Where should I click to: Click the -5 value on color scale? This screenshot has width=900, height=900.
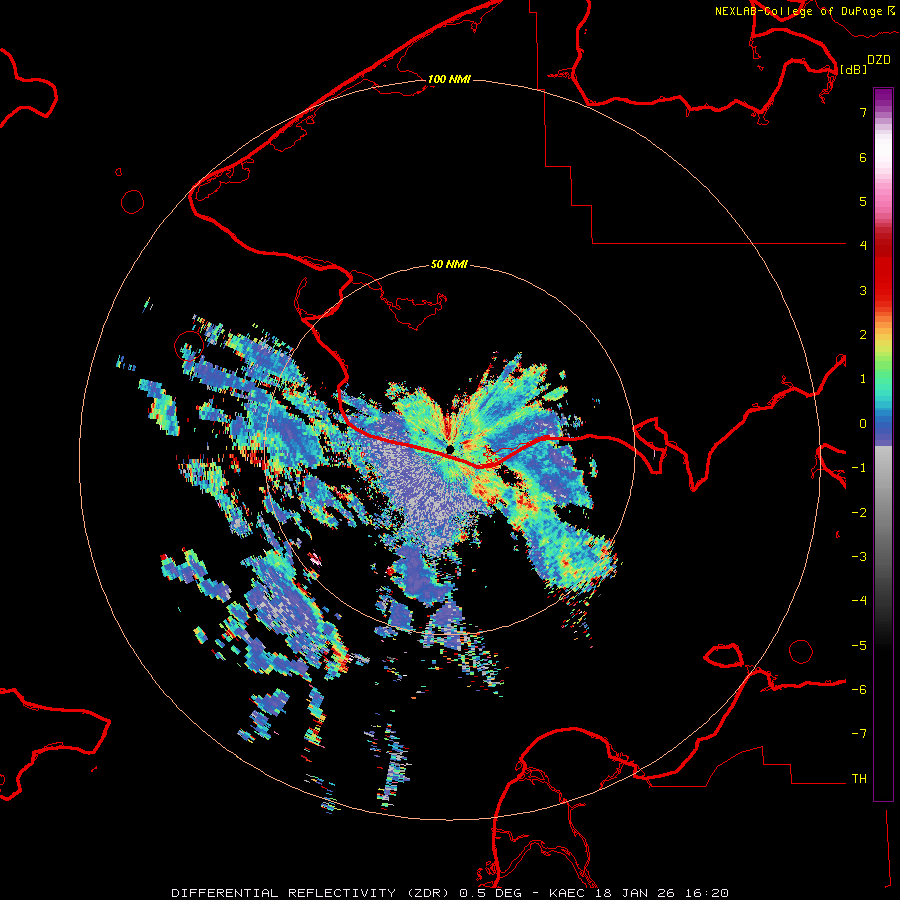tap(859, 646)
